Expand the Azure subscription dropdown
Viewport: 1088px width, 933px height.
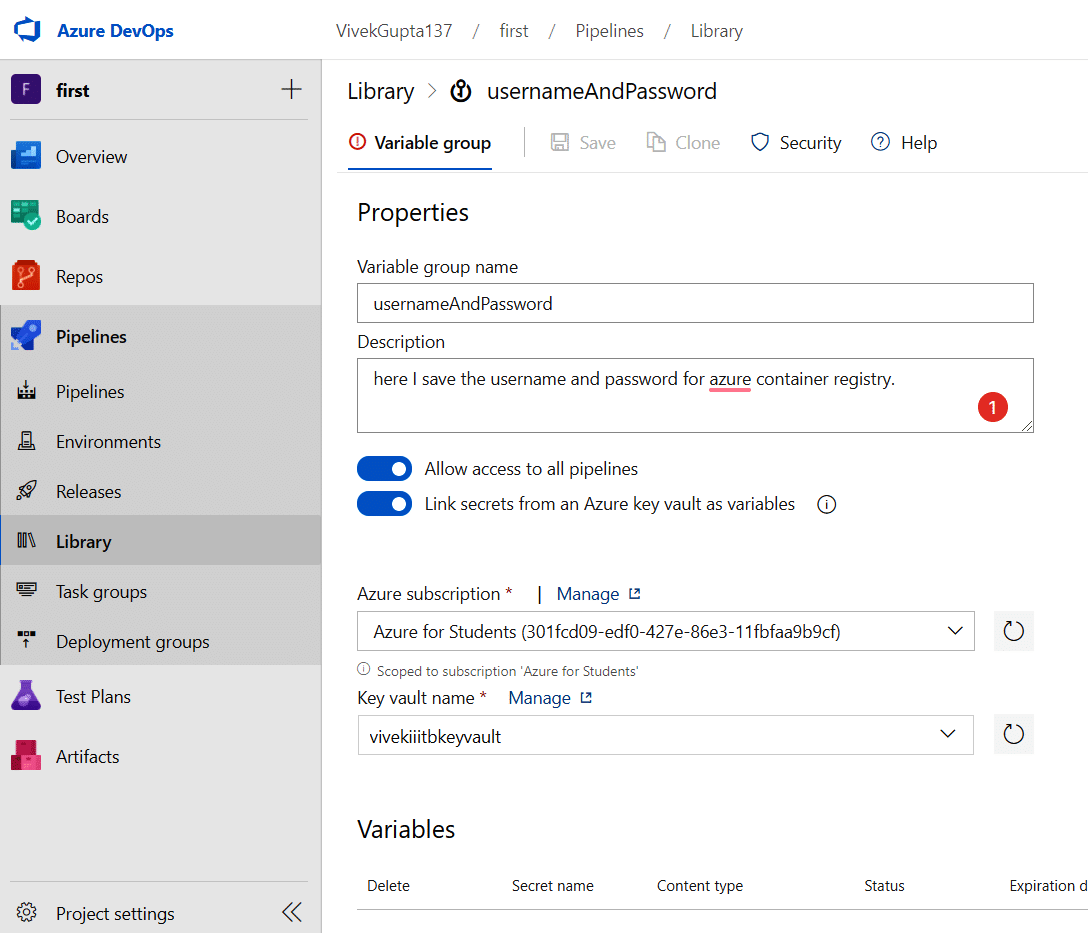[953, 631]
